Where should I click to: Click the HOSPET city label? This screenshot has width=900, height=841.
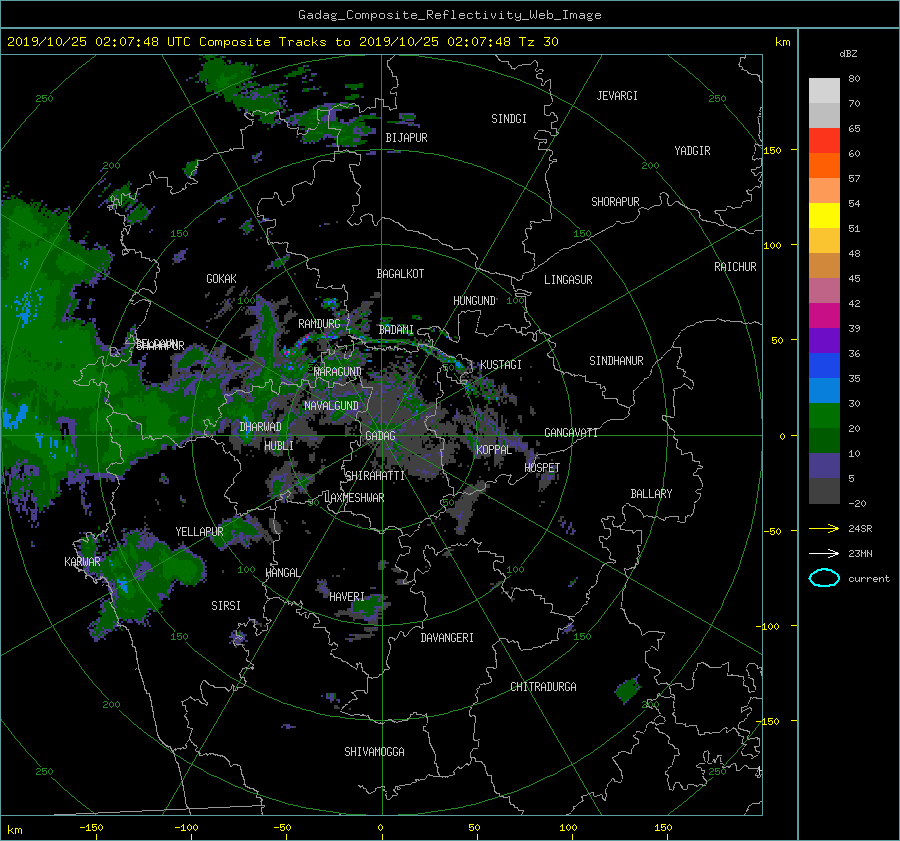pyautogui.click(x=542, y=468)
